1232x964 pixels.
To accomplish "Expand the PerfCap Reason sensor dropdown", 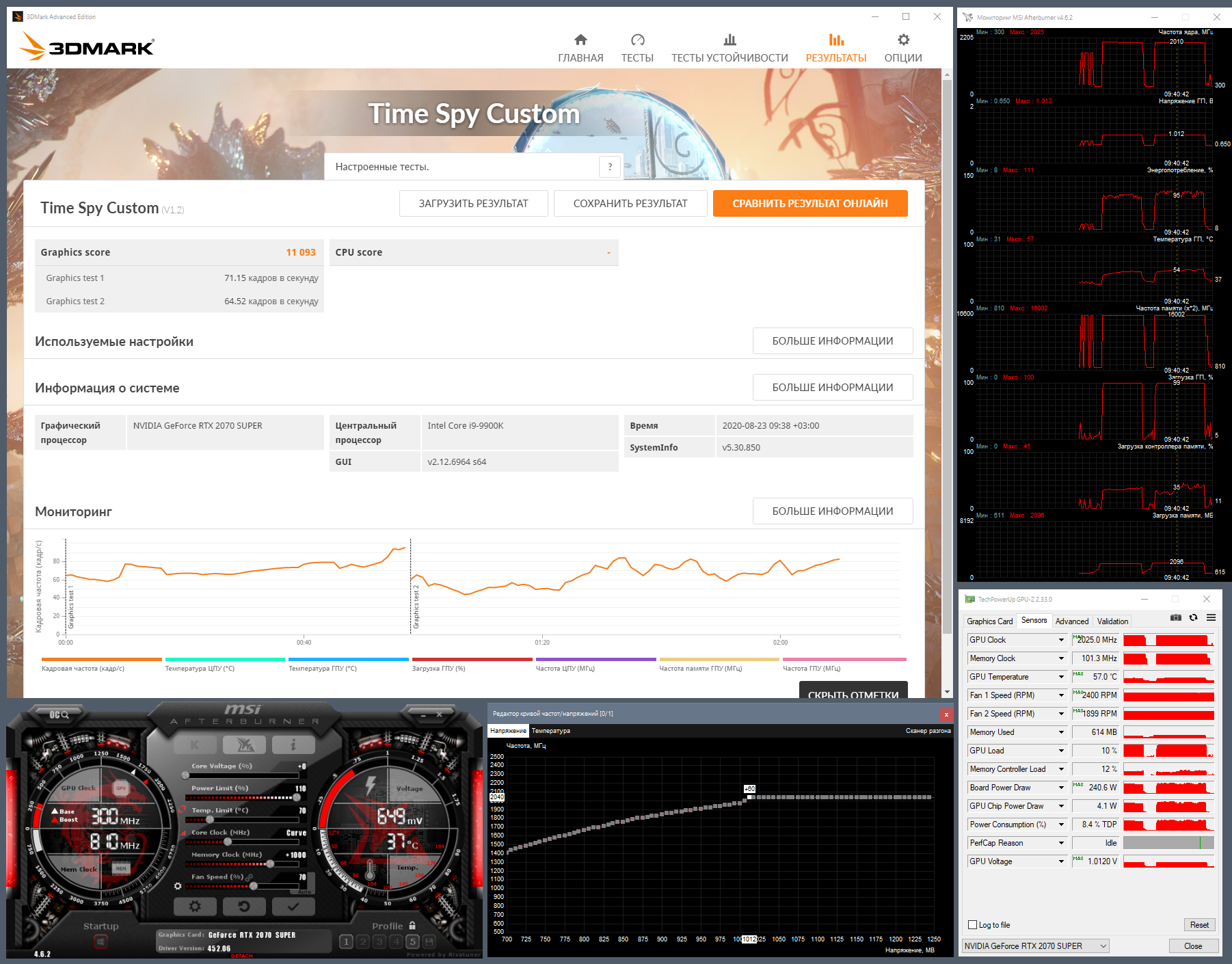I will [1061, 843].
